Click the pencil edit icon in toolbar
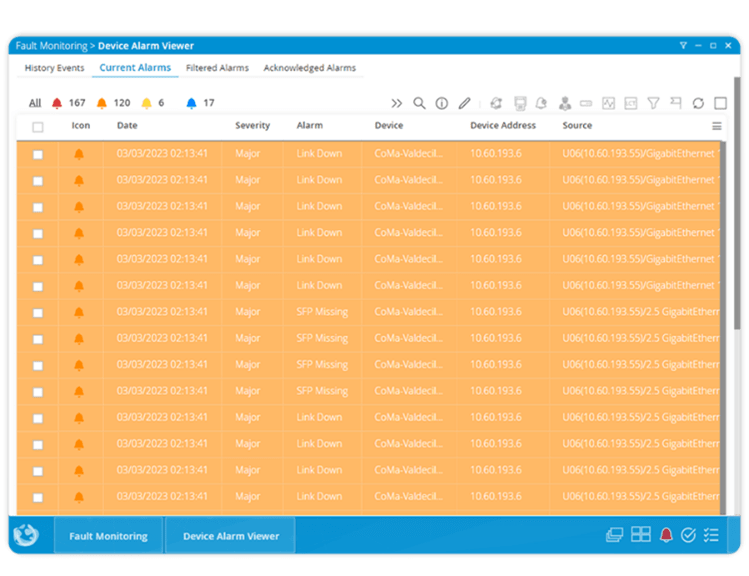Viewport: 749px width, 576px height. 464,103
